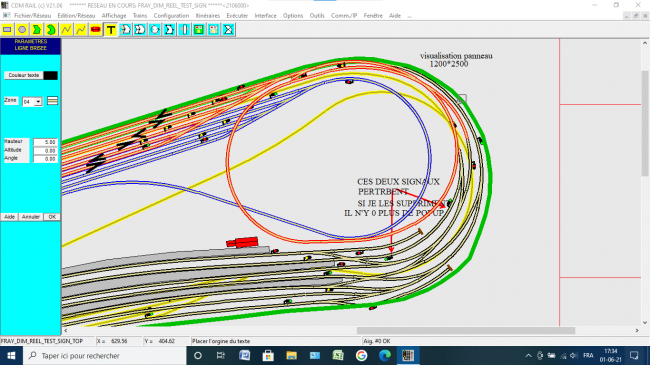Click the last cyan toolbar icon
Image resolution: width=650 pixels, height=365 pixels.
[x=228, y=29]
